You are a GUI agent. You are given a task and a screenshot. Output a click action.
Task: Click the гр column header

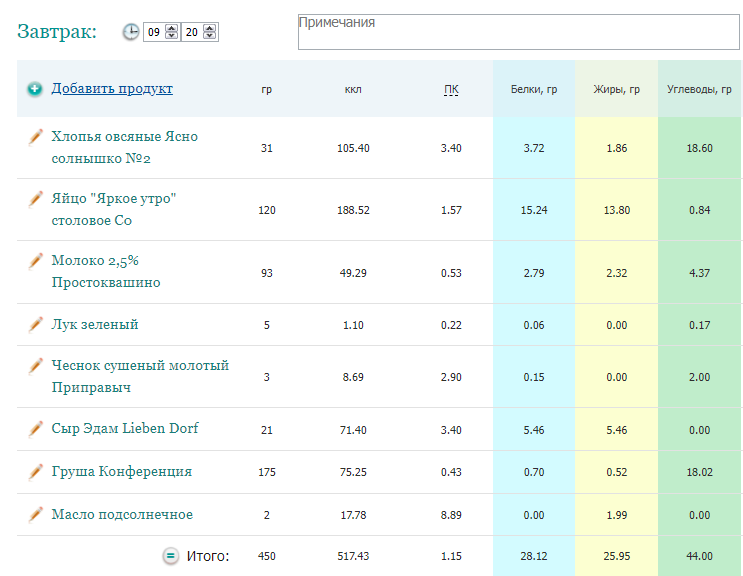267,90
